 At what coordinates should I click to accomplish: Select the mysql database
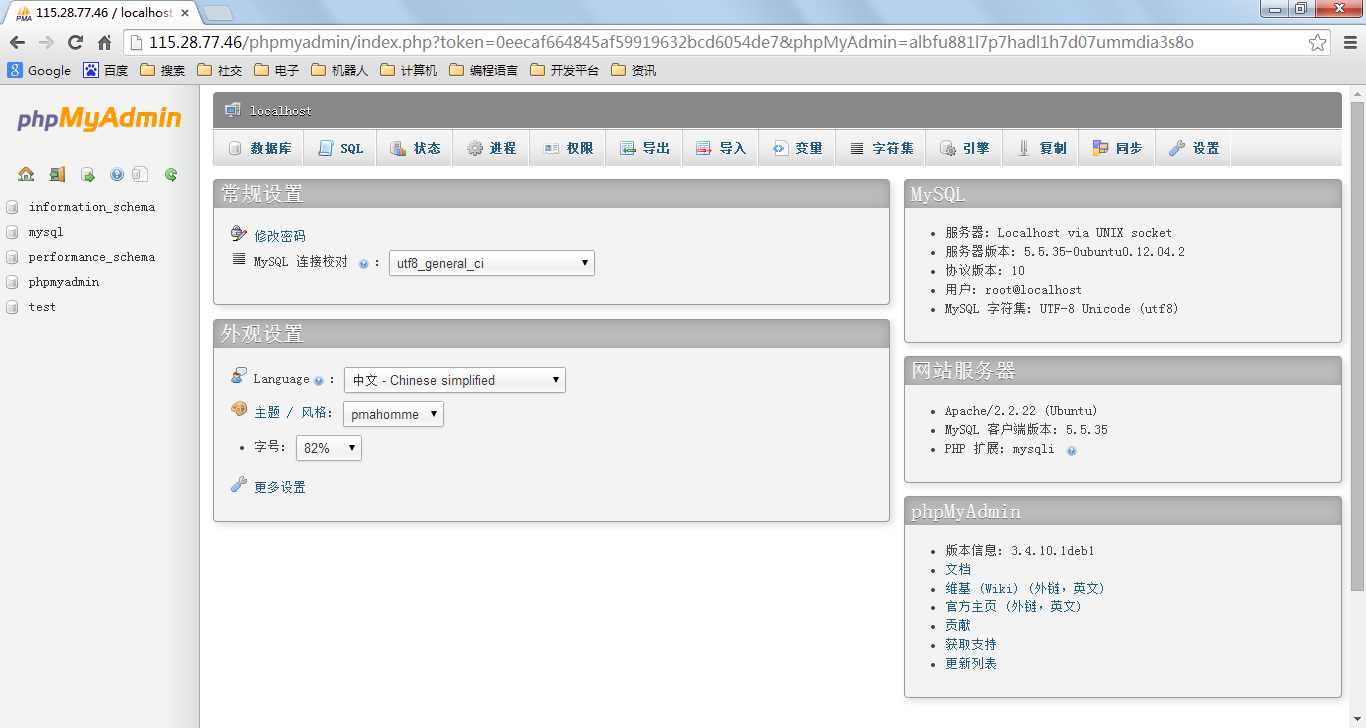46,232
